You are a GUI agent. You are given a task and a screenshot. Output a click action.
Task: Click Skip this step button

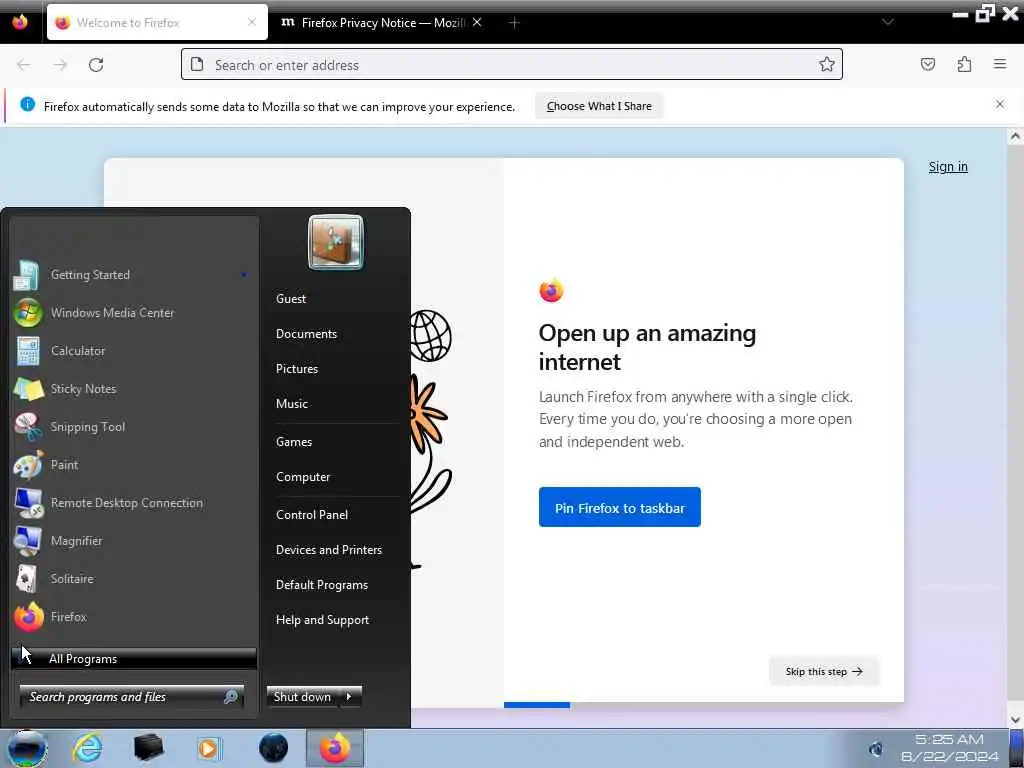824,671
